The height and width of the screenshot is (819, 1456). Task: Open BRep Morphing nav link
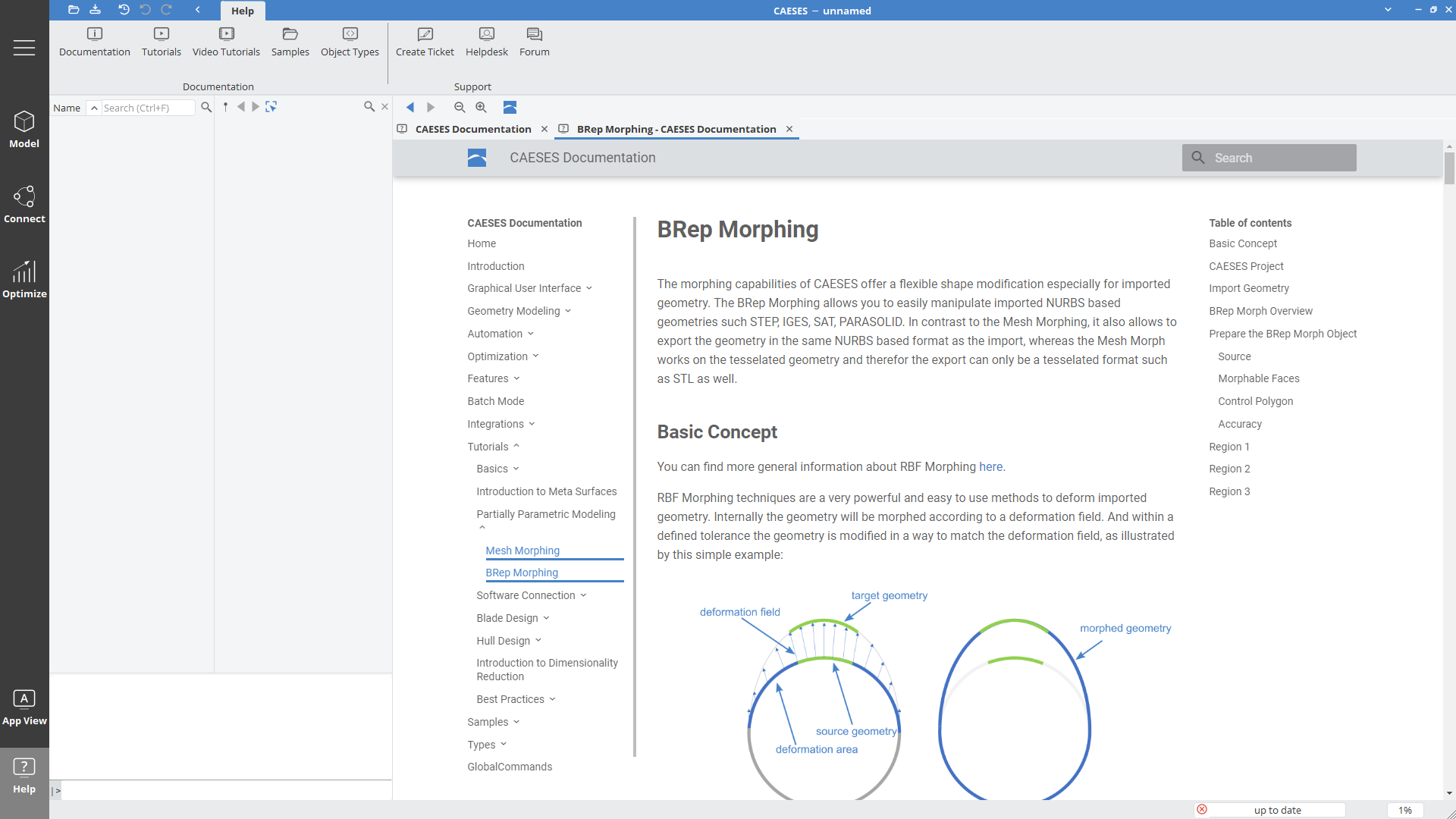[522, 573]
